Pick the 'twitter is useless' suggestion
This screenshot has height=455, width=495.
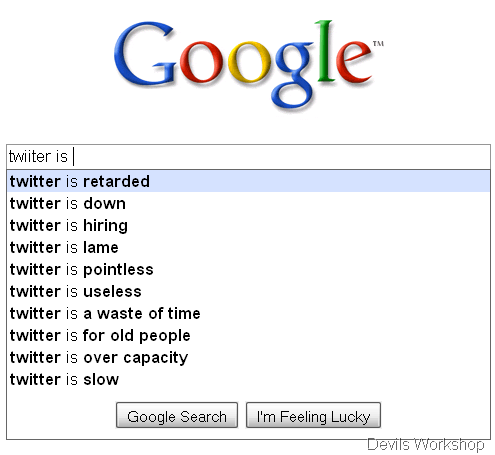pos(248,291)
